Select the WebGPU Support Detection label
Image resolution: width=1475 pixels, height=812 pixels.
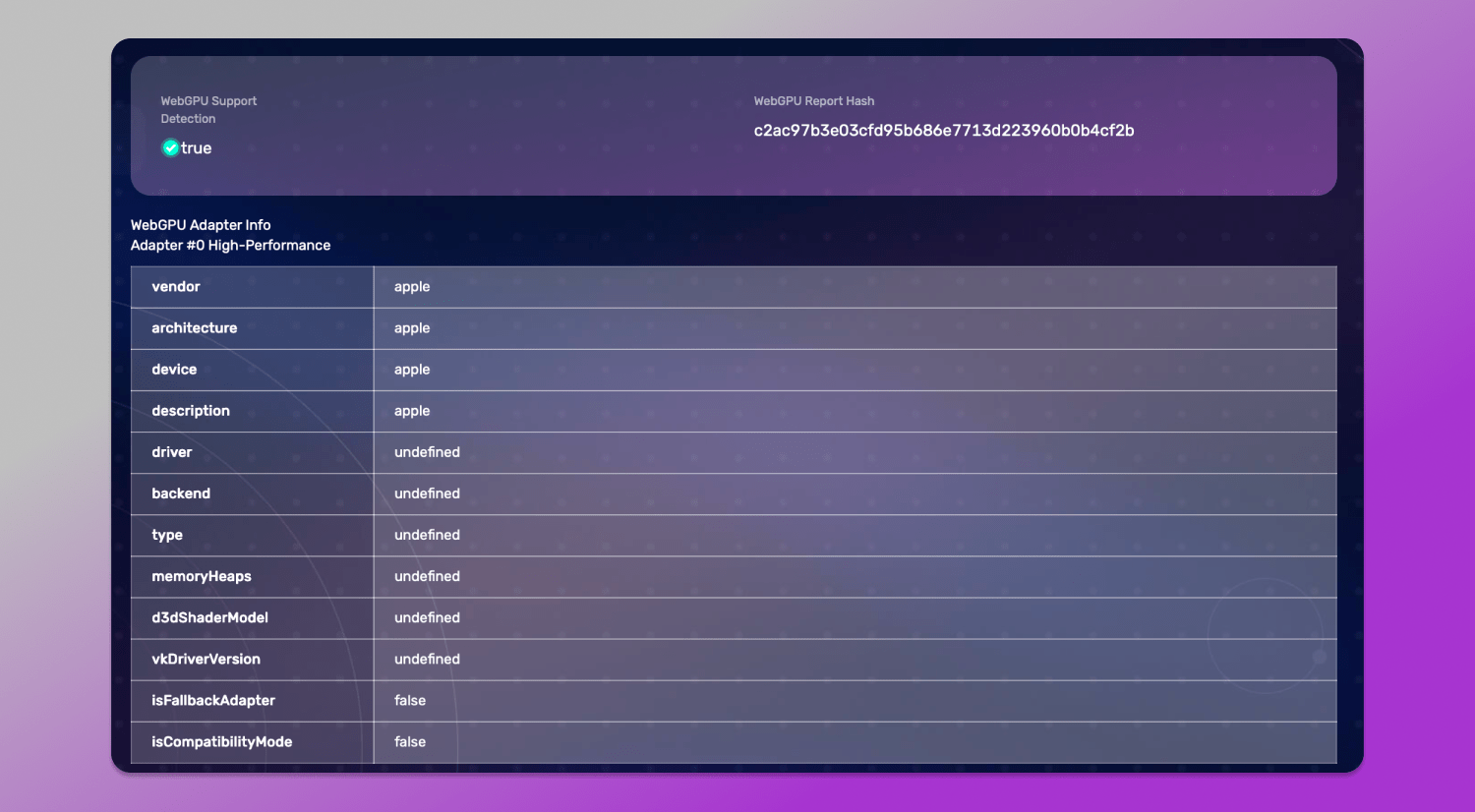click(208, 109)
